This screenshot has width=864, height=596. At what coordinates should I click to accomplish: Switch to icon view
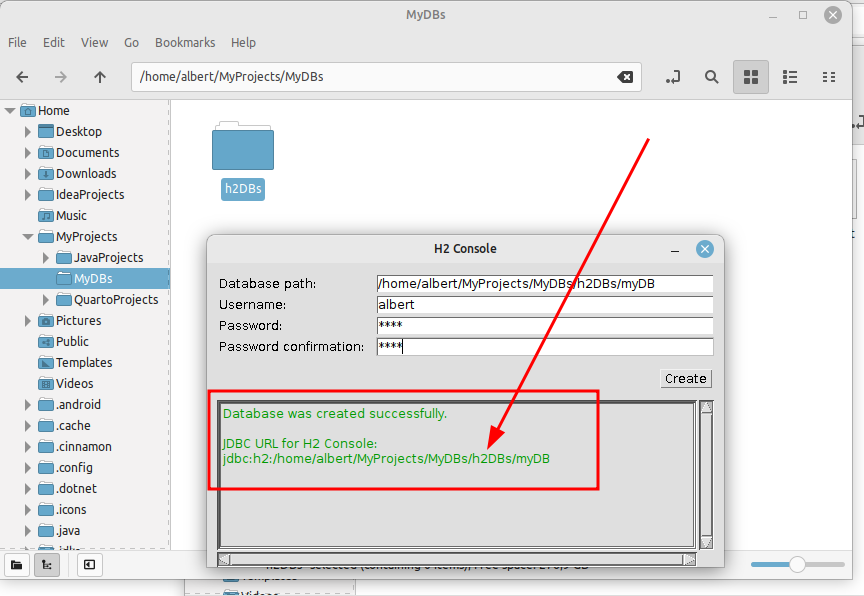coord(750,77)
